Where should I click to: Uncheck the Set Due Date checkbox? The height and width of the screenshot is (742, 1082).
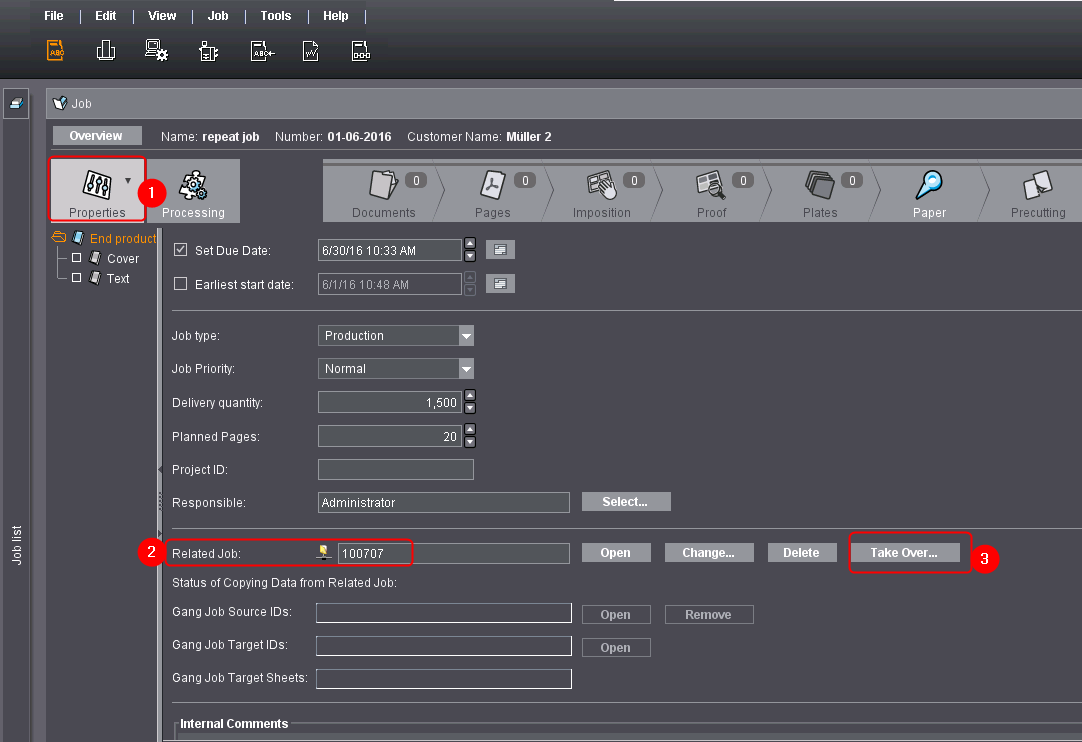(181, 250)
